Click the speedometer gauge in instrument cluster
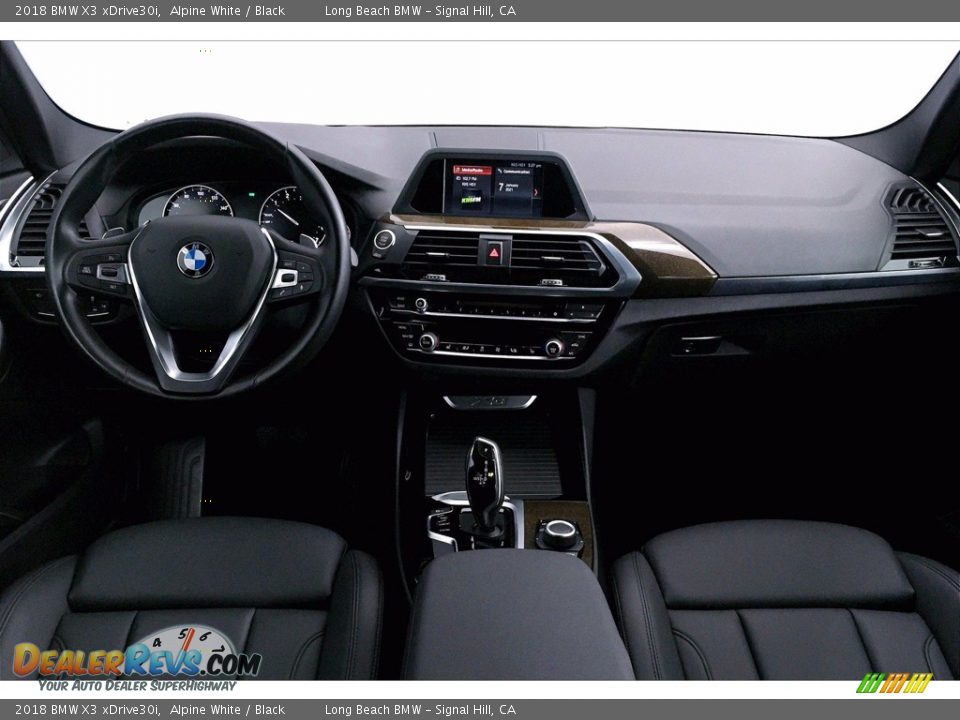Screen dimensions: 960x720 point(198,201)
